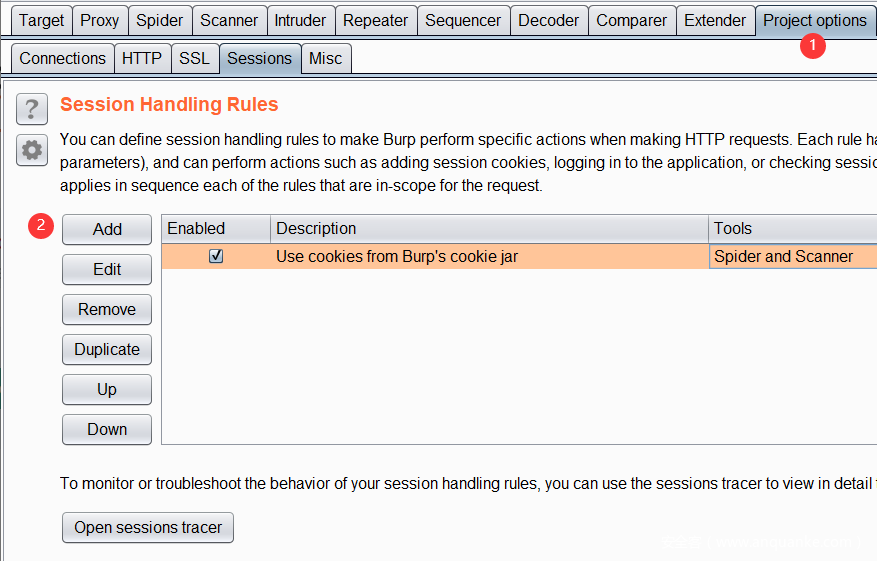Open the Project options tab
Image resolution: width=877 pixels, height=561 pixels.
(815, 20)
